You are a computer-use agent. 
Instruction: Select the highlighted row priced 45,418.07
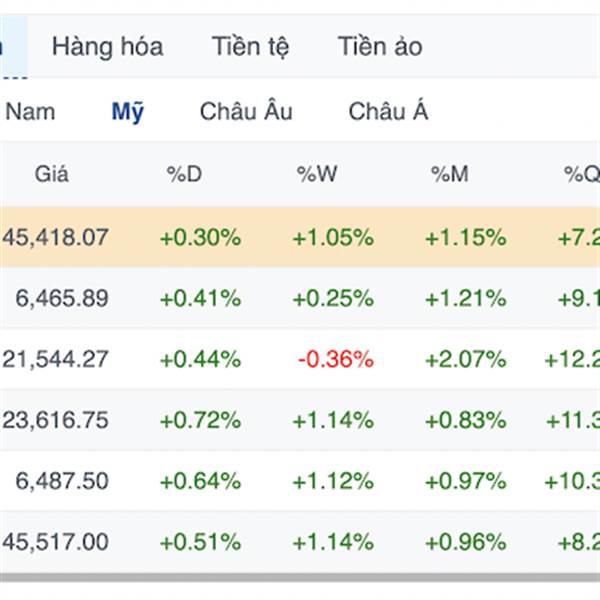(x=300, y=237)
